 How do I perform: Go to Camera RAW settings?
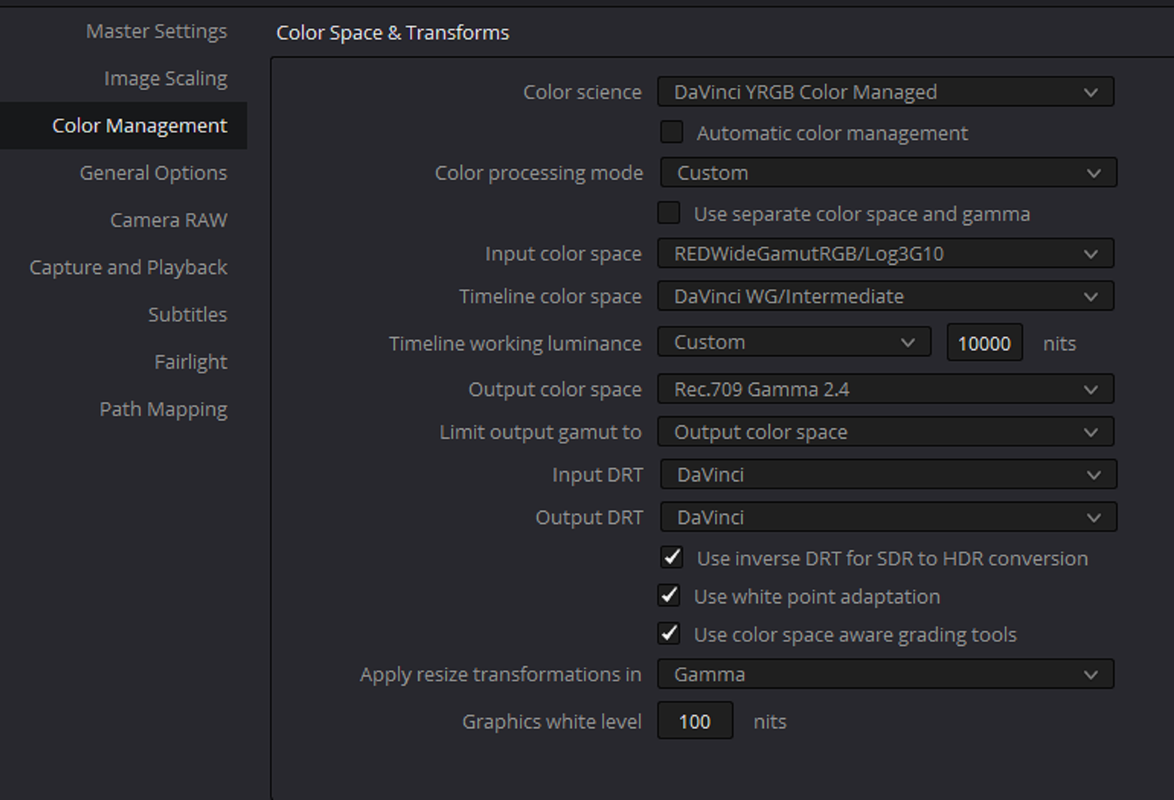tap(168, 220)
